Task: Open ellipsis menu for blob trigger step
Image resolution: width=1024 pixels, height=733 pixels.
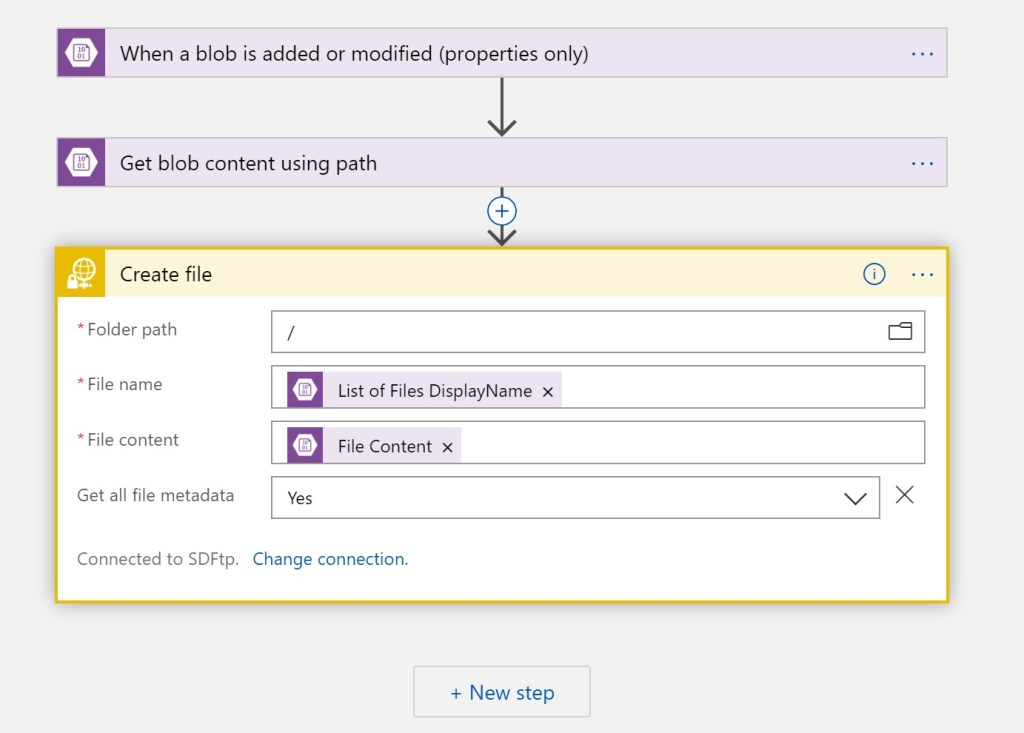Action: click(922, 53)
